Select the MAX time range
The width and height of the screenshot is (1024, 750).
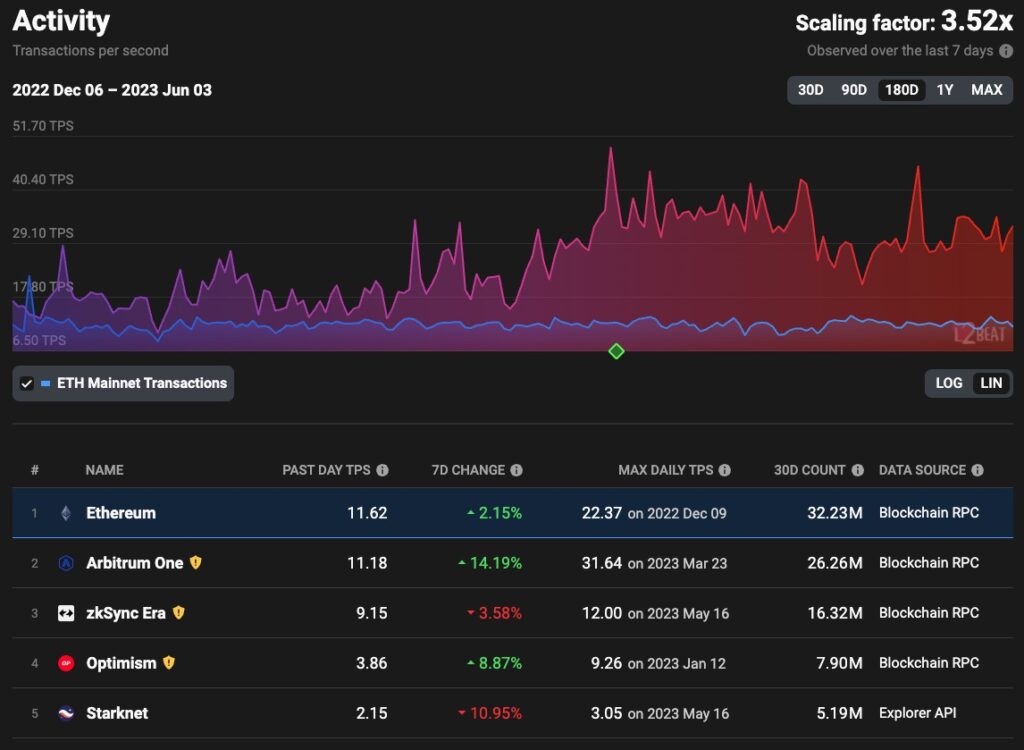(986, 90)
